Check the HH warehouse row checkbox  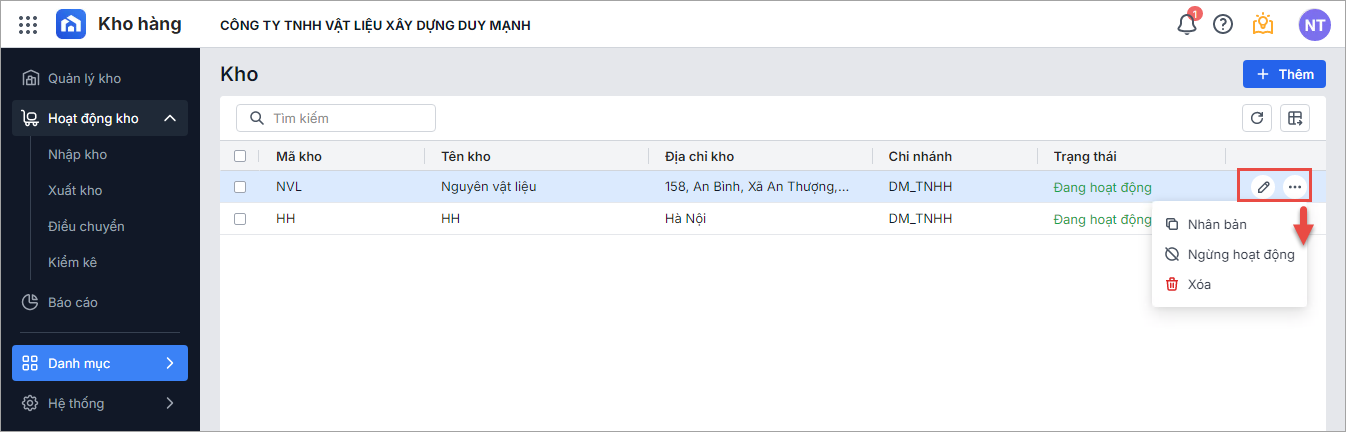[x=240, y=219]
